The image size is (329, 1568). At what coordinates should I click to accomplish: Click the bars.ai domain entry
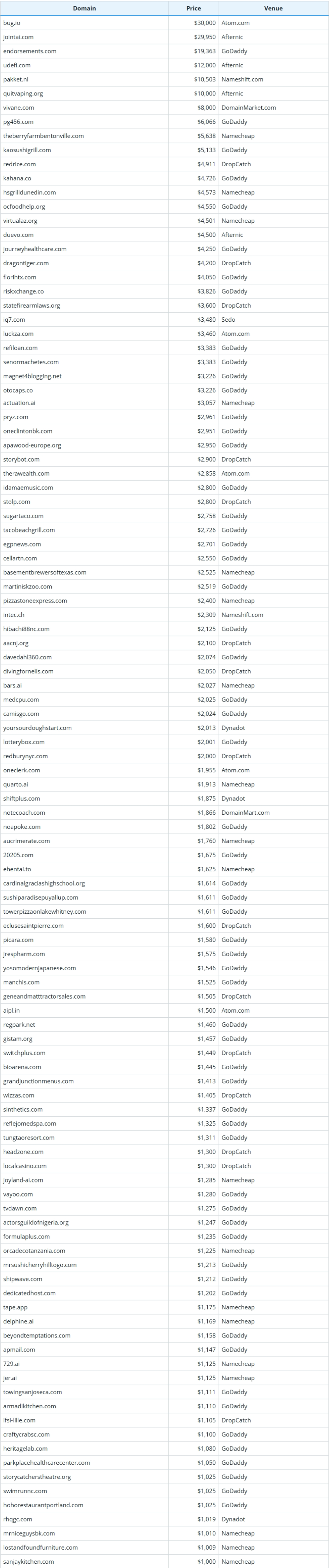click(x=12, y=685)
